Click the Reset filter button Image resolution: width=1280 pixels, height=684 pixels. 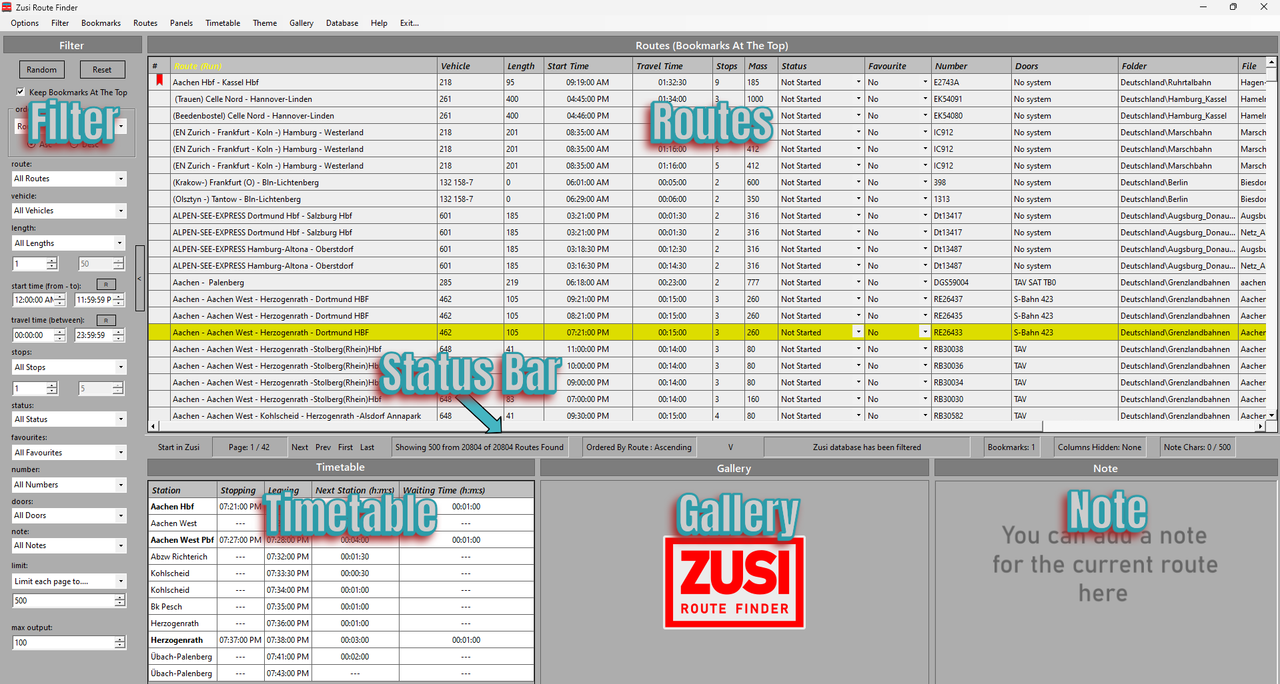(x=102, y=70)
